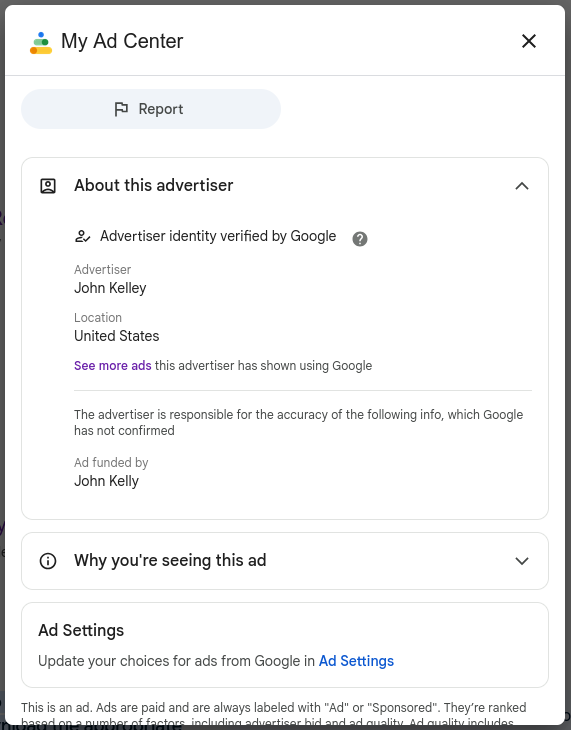Click the John Kelley advertiser name
571x730 pixels.
coord(110,288)
